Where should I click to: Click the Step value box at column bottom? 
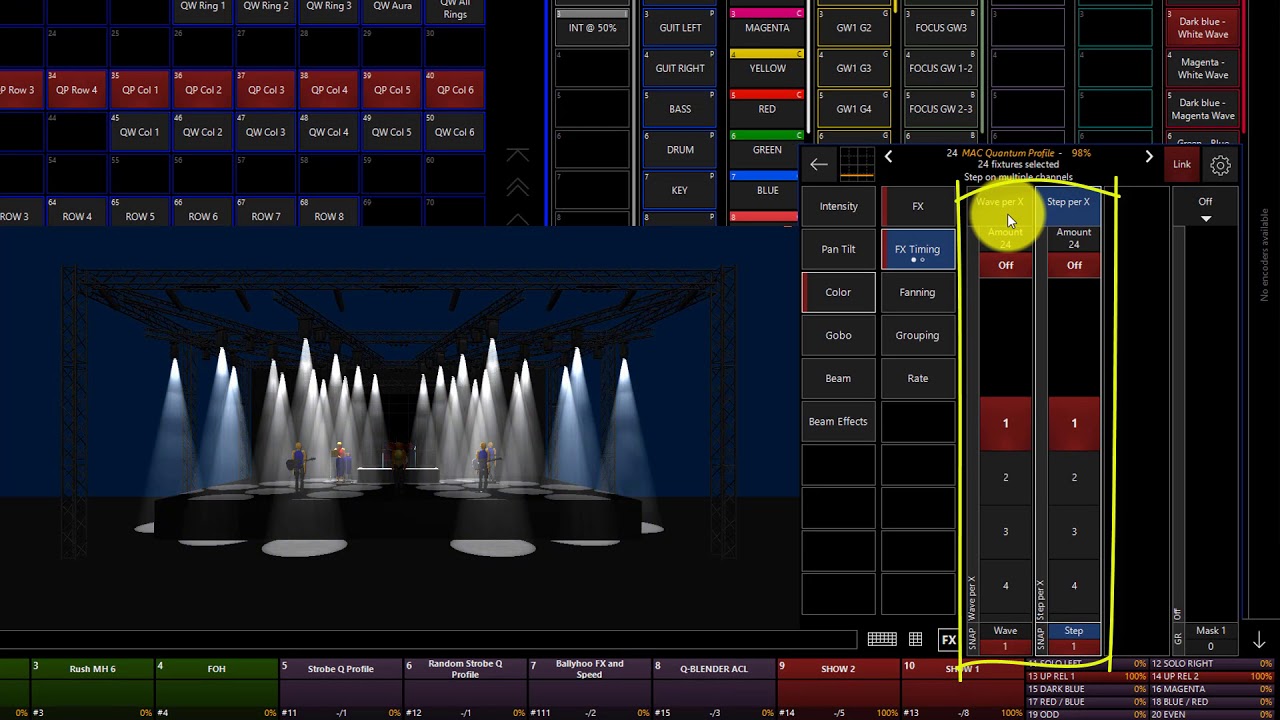coord(1074,638)
